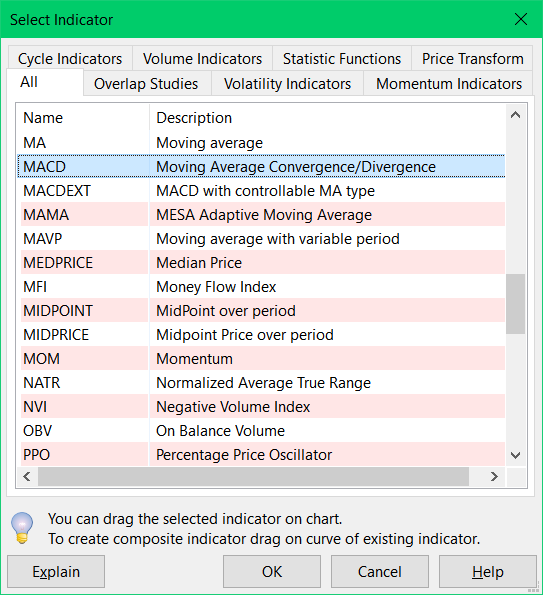Click the vertical scrollbar down arrow

(x=515, y=455)
